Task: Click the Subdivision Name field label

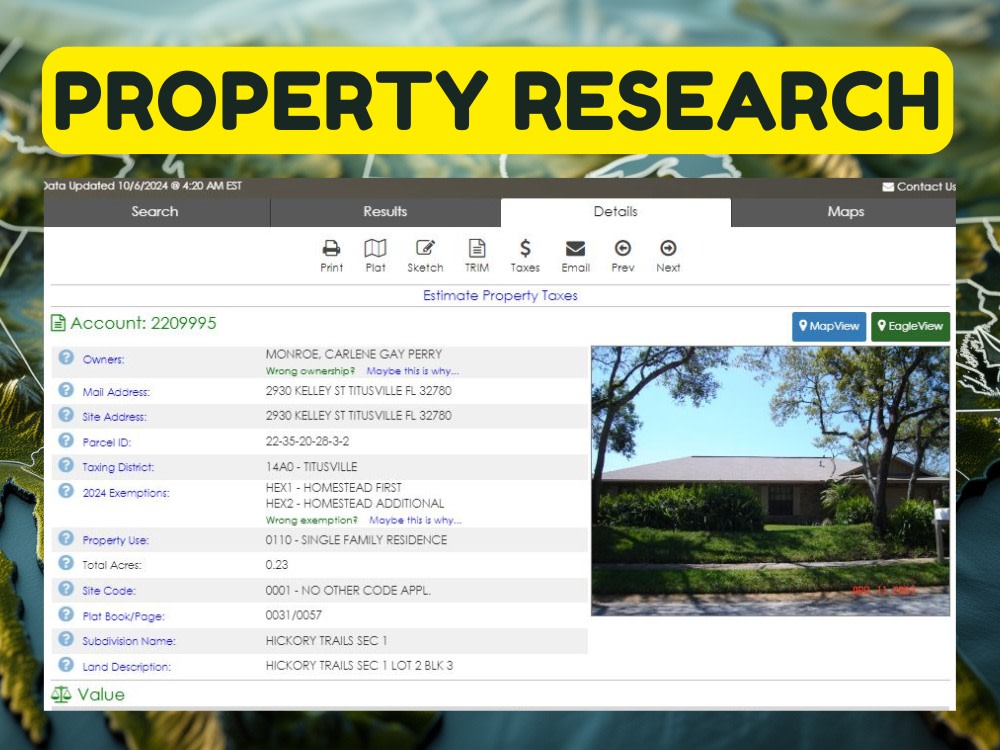Action: coord(129,642)
